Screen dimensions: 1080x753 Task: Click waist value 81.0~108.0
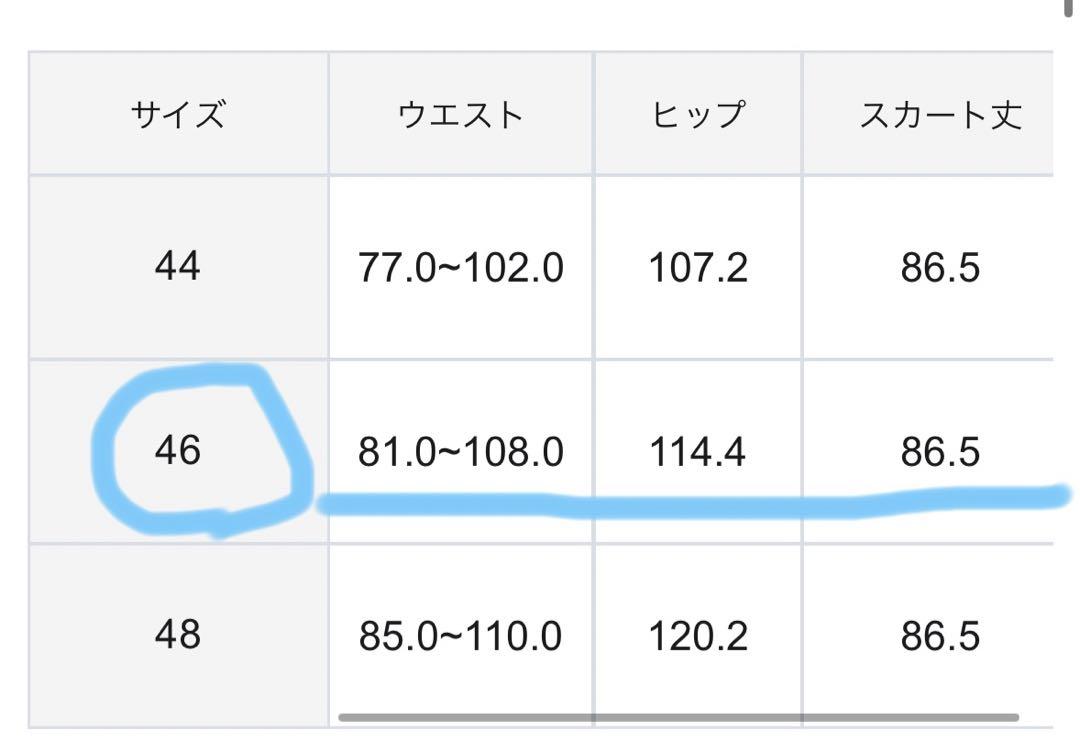461,451
